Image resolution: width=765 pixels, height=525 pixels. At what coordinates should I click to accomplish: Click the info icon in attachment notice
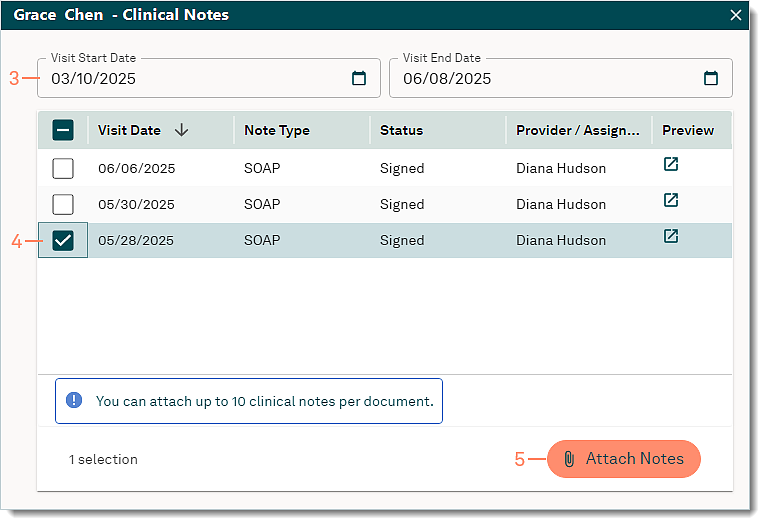pos(74,401)
